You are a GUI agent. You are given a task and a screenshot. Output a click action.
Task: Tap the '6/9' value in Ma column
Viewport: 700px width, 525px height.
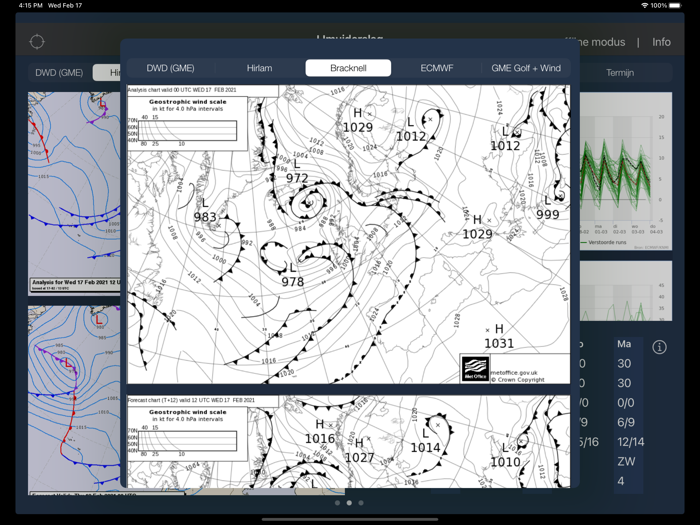[x=626, y=422]
